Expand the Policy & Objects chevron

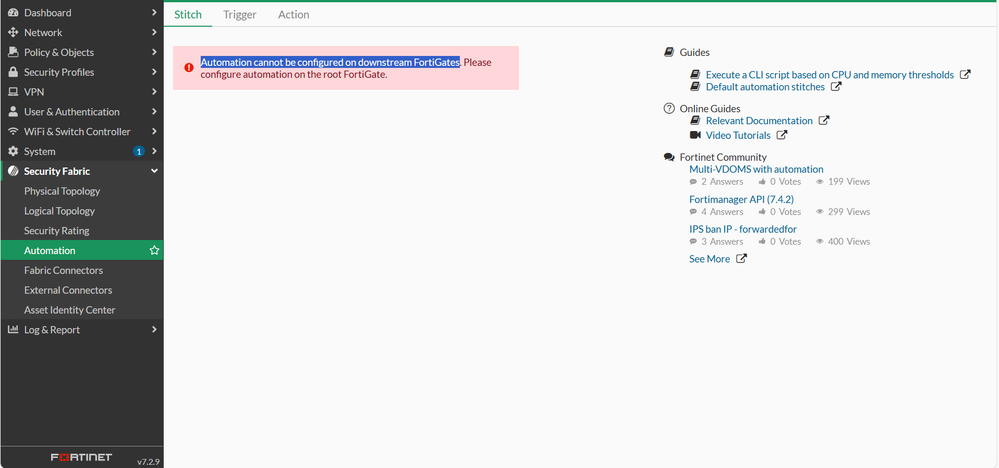154,52
